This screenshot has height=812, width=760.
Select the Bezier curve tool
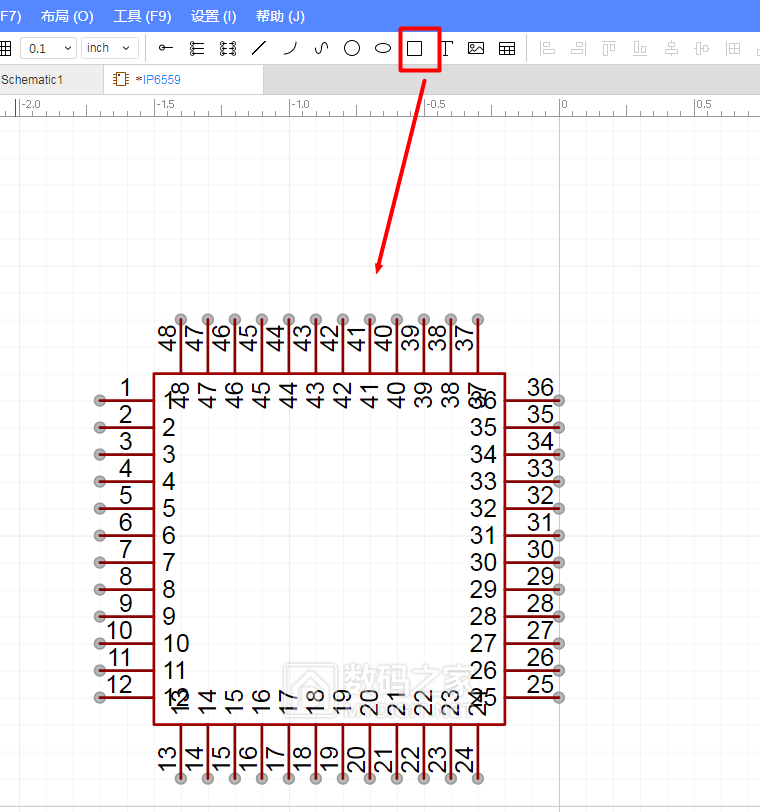tap(321, 48)
